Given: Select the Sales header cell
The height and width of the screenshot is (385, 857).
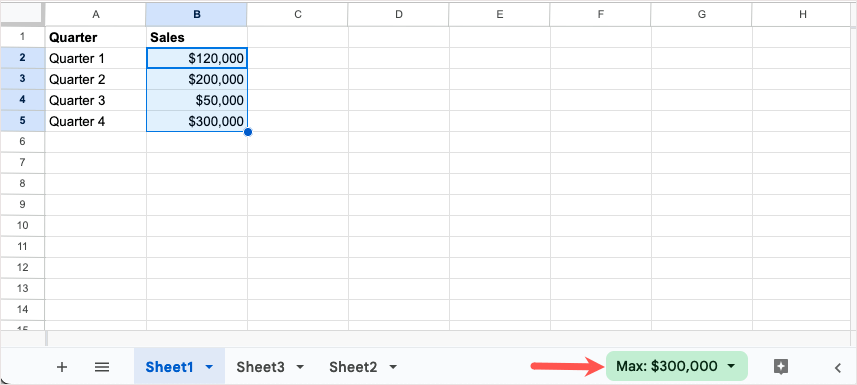Looking at the screenshot, I should 197,37.
